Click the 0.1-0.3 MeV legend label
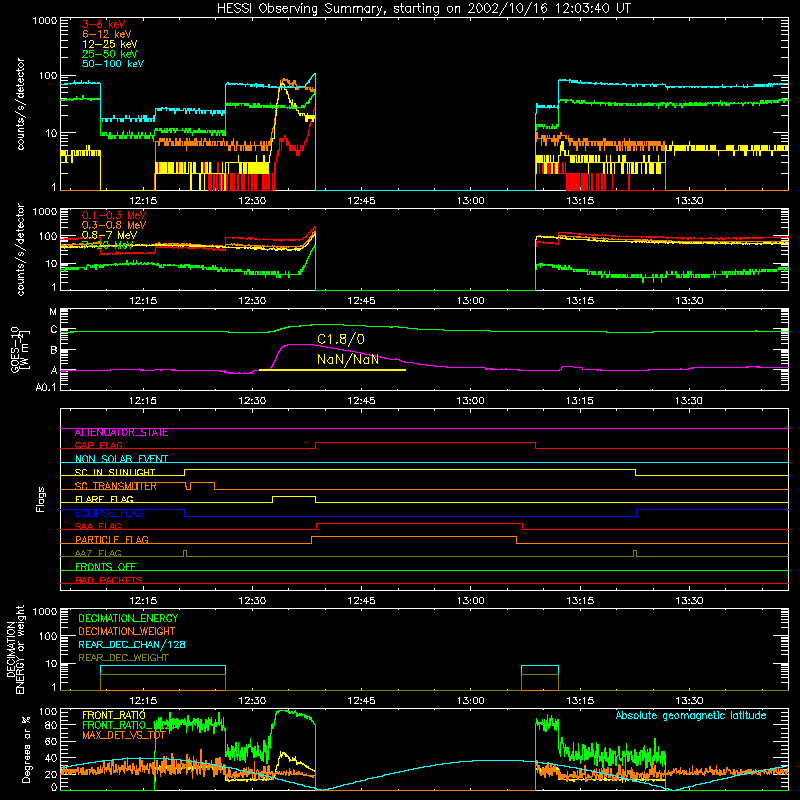This screenshot has width=800, height=800. click(x=114, y=215)
